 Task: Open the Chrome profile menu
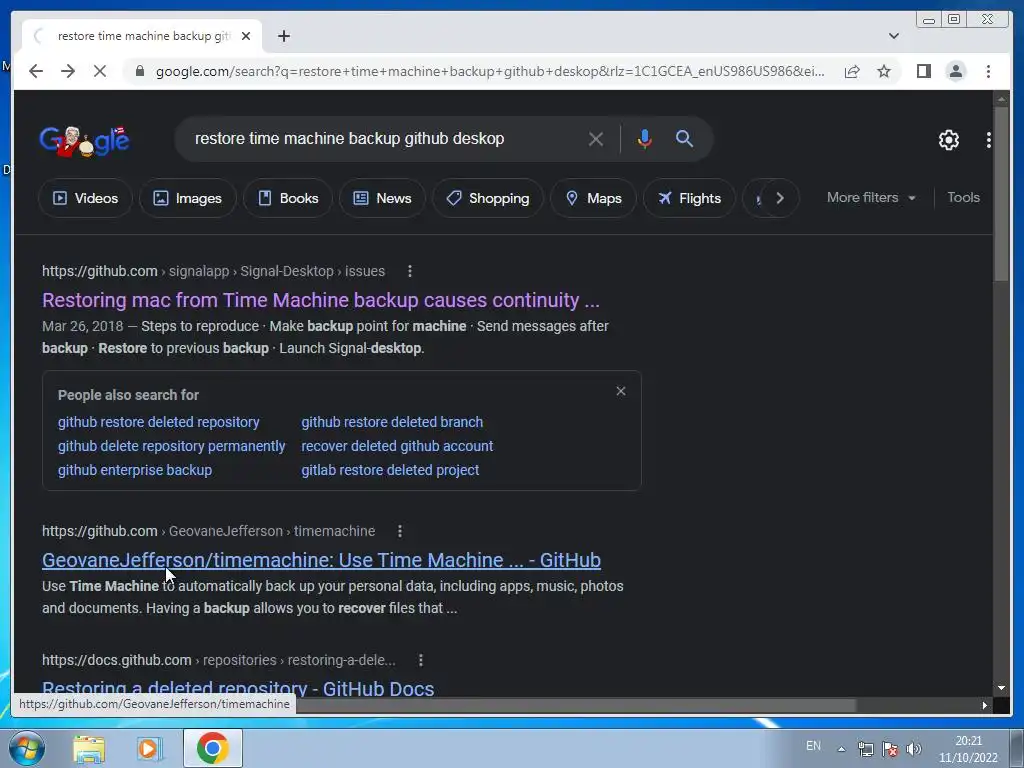pos(955,71)
